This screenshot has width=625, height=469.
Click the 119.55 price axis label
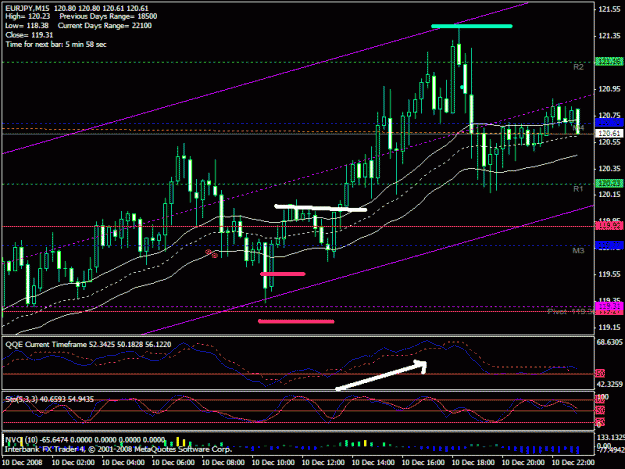point(609,274)
